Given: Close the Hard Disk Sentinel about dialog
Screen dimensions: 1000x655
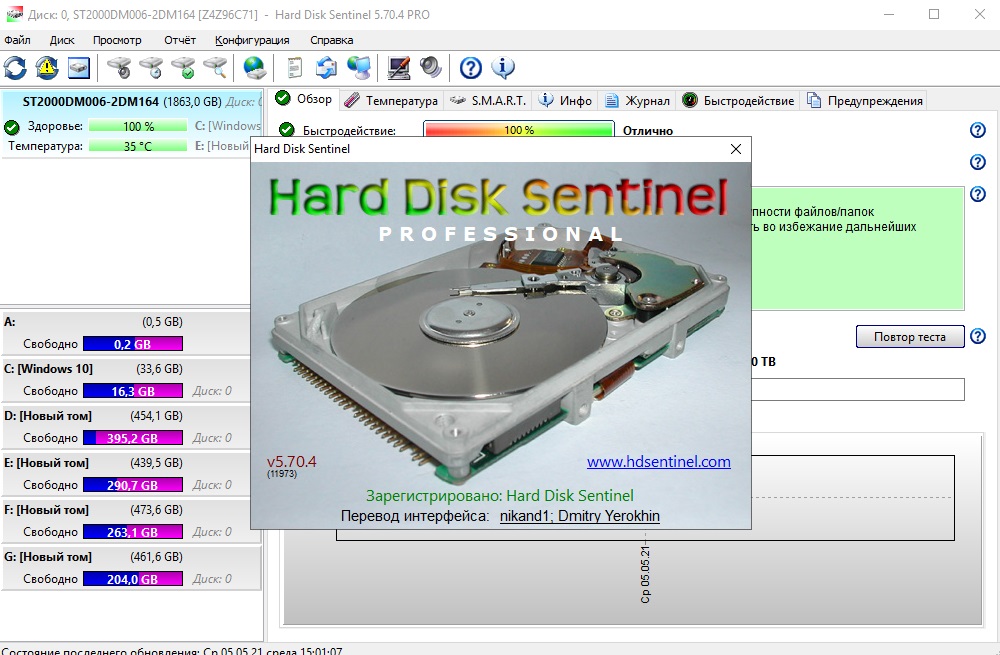Looking at the screenshot, I should [x=736, y=149].
